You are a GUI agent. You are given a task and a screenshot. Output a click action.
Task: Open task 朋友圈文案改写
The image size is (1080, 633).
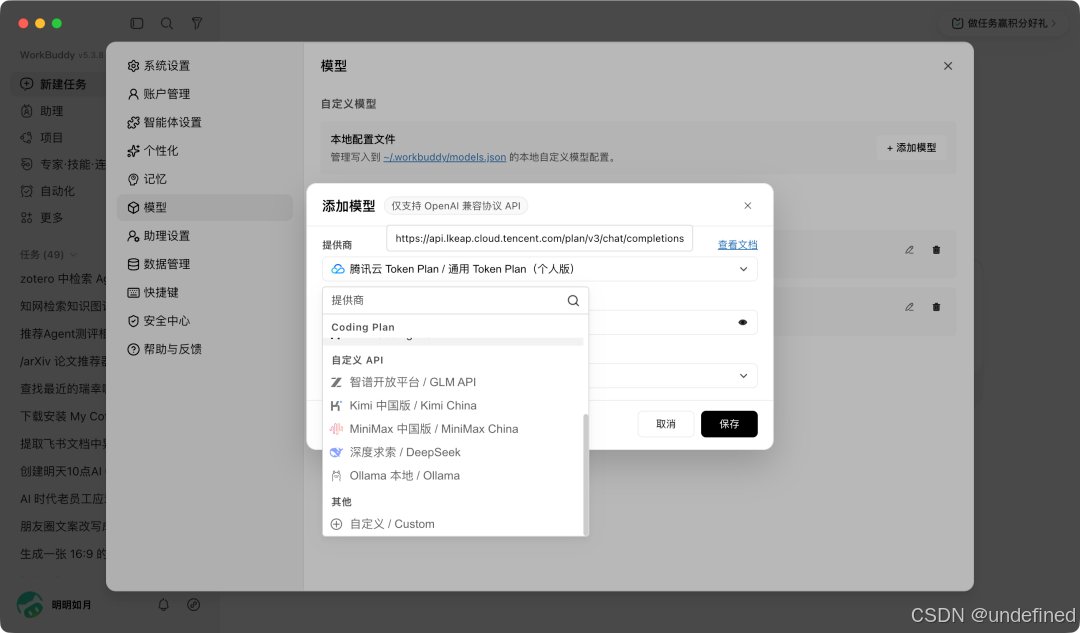(x=62, y=526)
